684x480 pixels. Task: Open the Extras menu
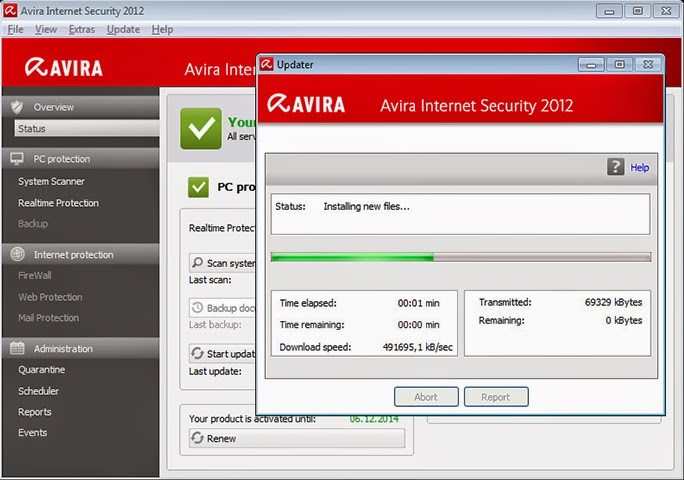coord(82,29)
